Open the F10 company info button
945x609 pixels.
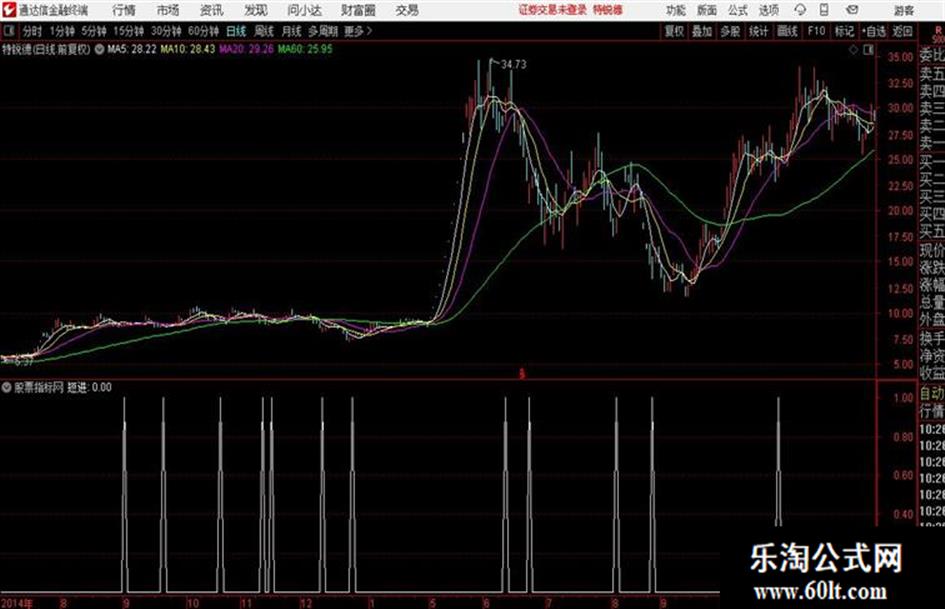816,31
